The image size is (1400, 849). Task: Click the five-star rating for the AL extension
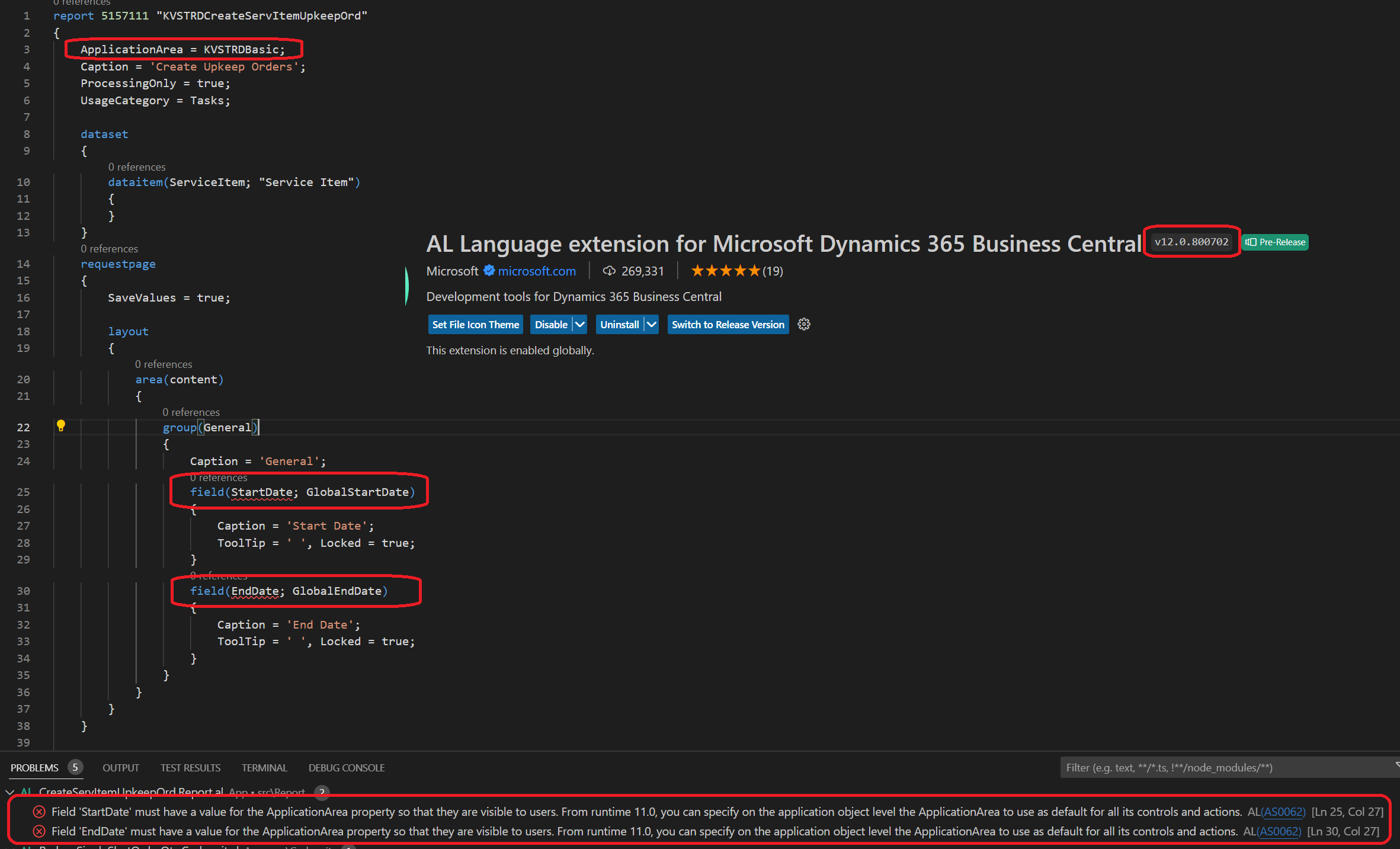(x=725, y=270)
